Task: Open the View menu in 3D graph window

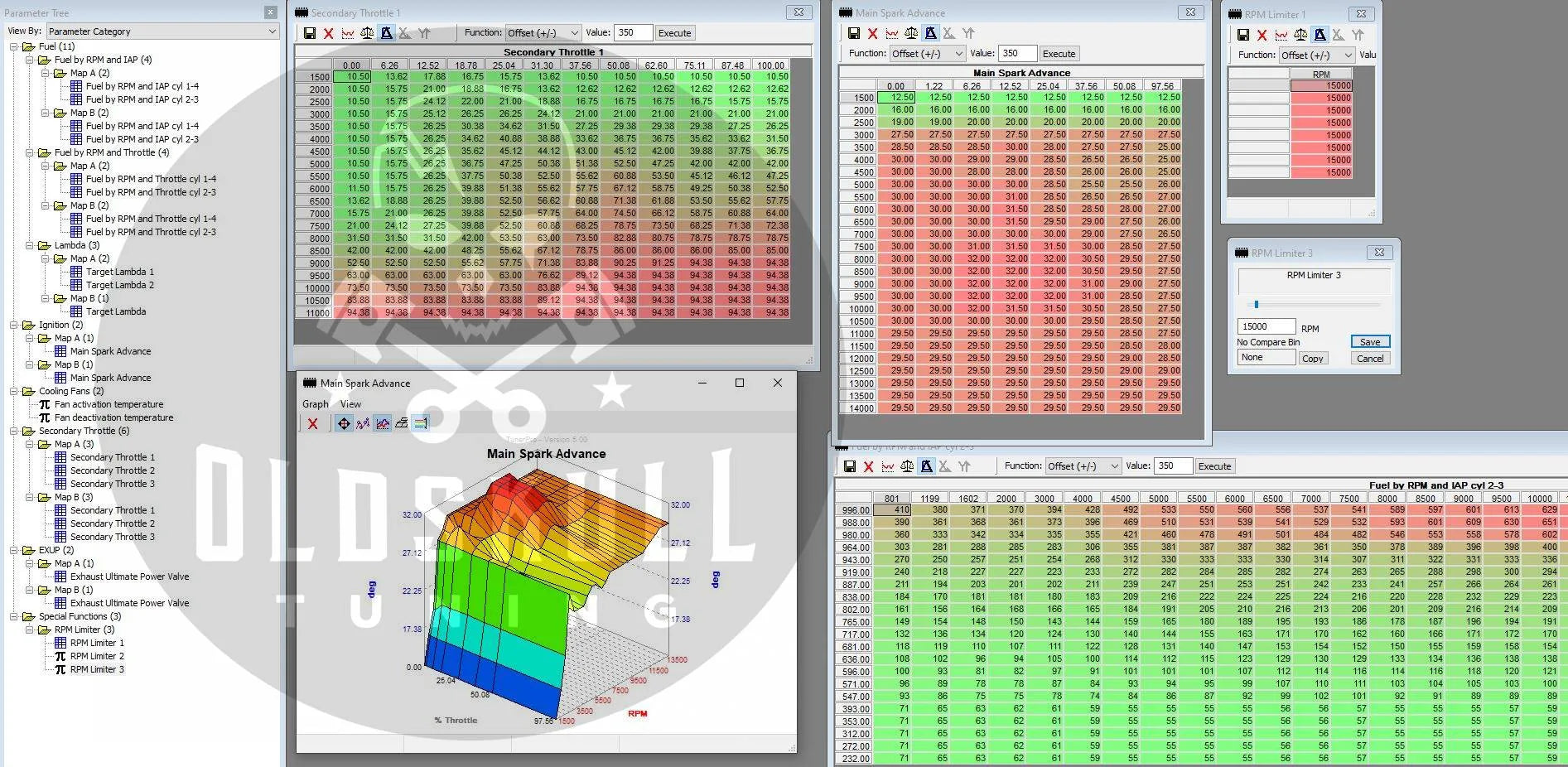Action: [350, 404]
